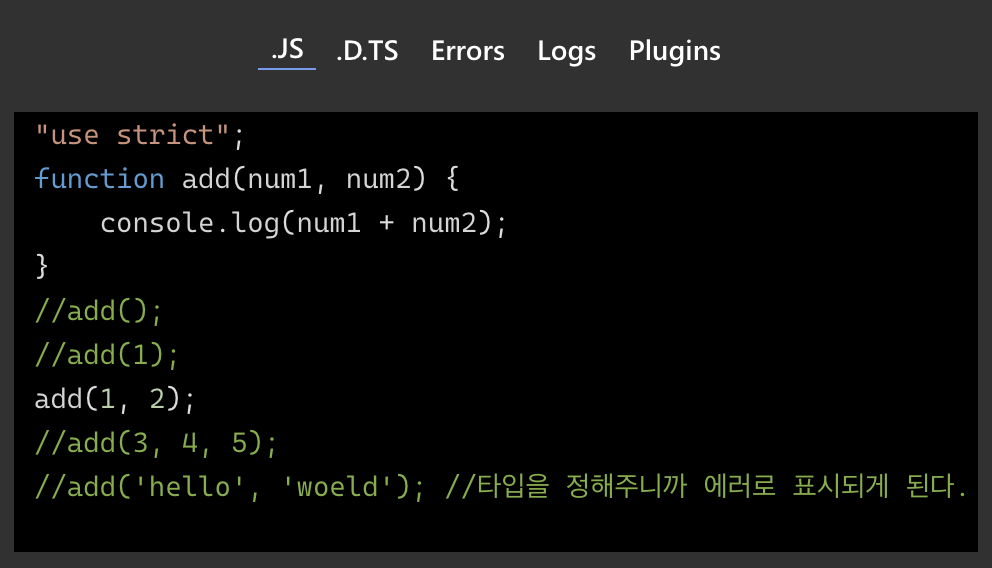Open the Plugins tab
Viewport: 992px width, 568px height.
pos(674,51)
